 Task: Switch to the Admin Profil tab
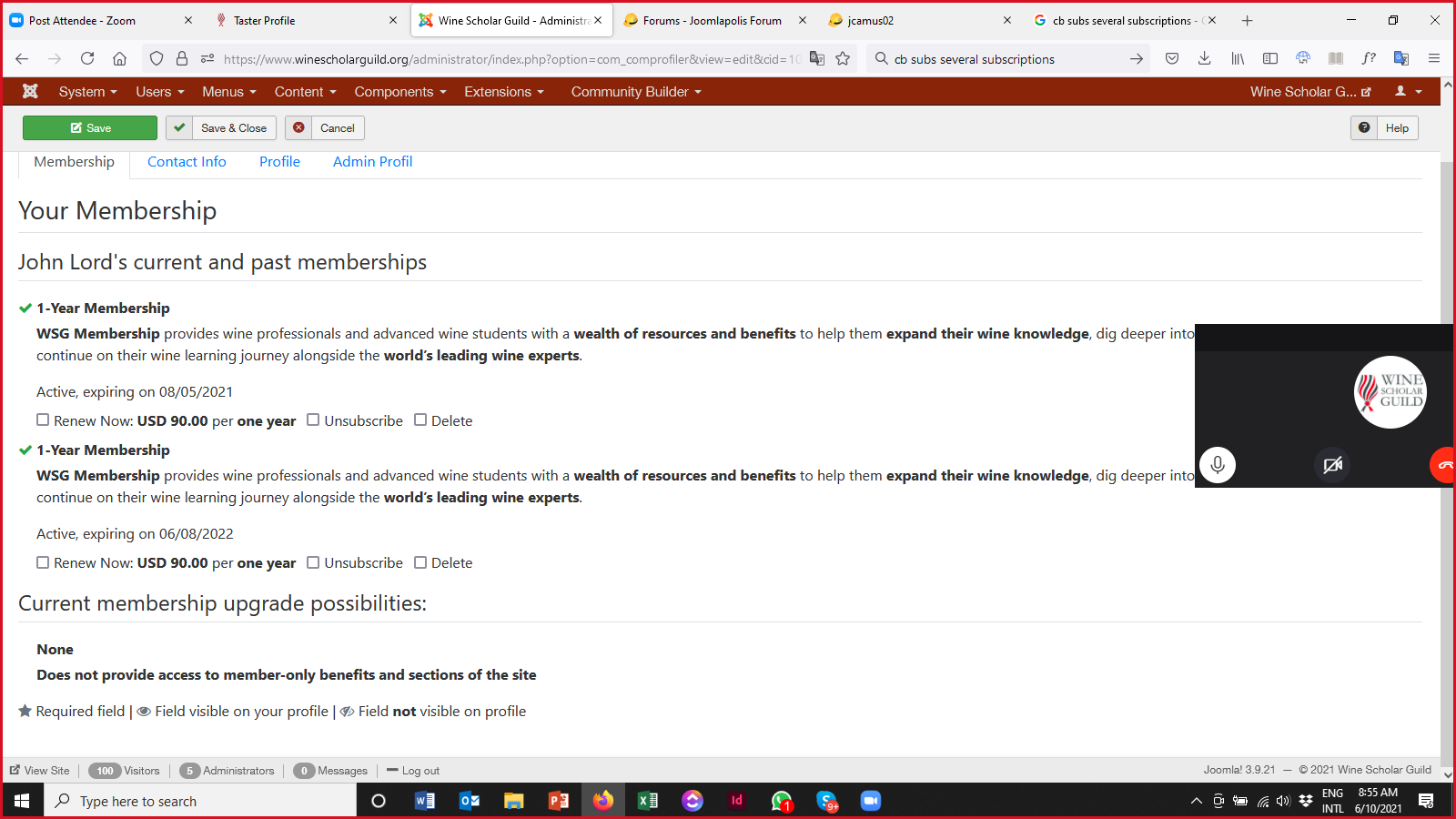pyautogui.click(x=372, y=161)
